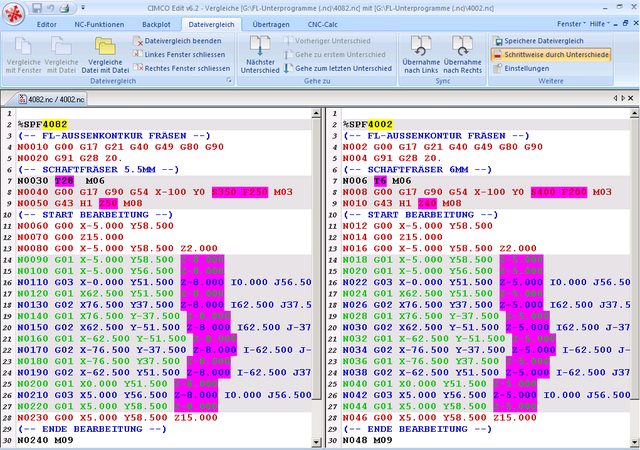Click highlighted T6 in right pane
The width and height of the screenshot is (640, 450).
(380, 180)
